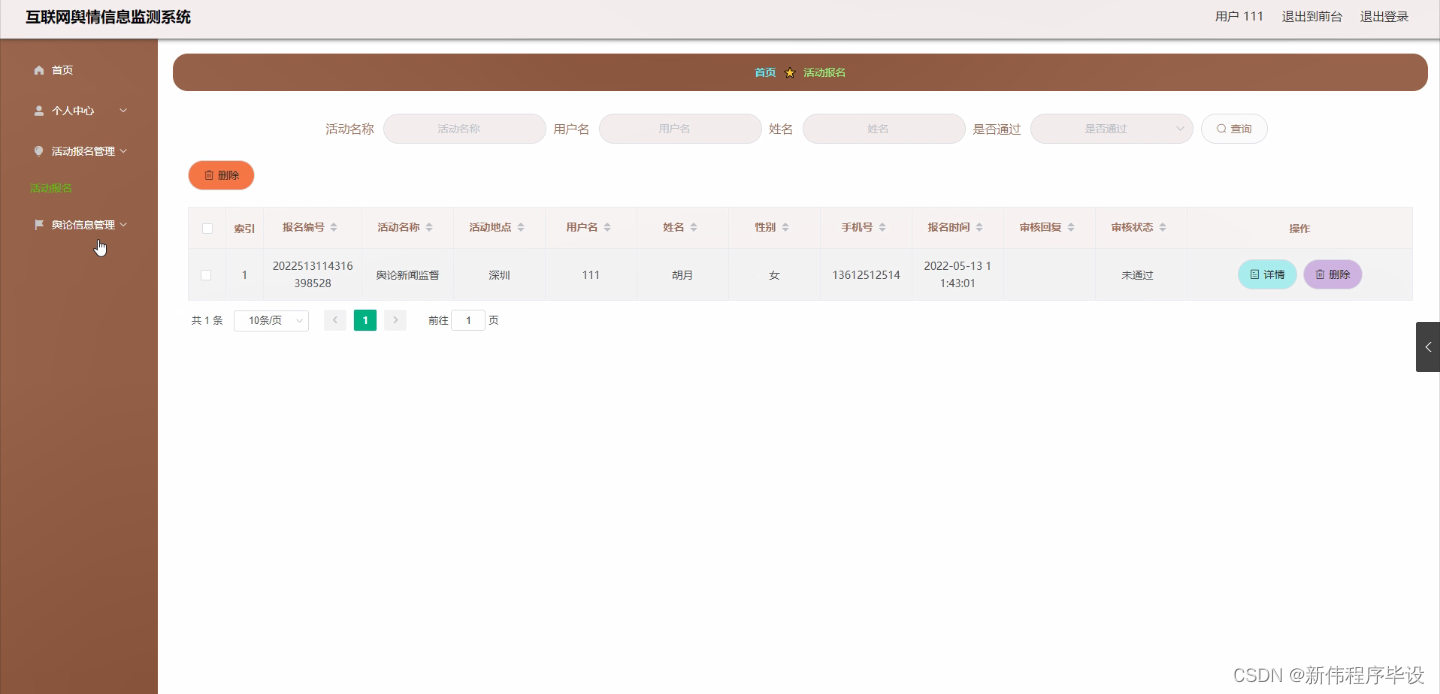Click 首页 link in the breadcrumb
Viewport: 1440px width, 694px height.
coord(765,73)
